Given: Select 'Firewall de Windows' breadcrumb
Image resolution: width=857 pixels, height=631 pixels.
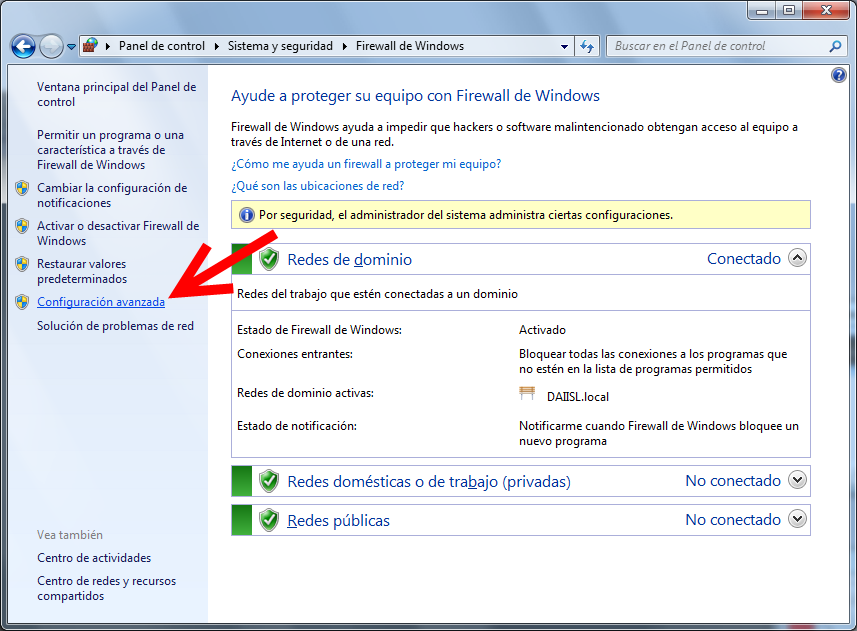Looking at the screenshot, I should click(x=410, y=46).
